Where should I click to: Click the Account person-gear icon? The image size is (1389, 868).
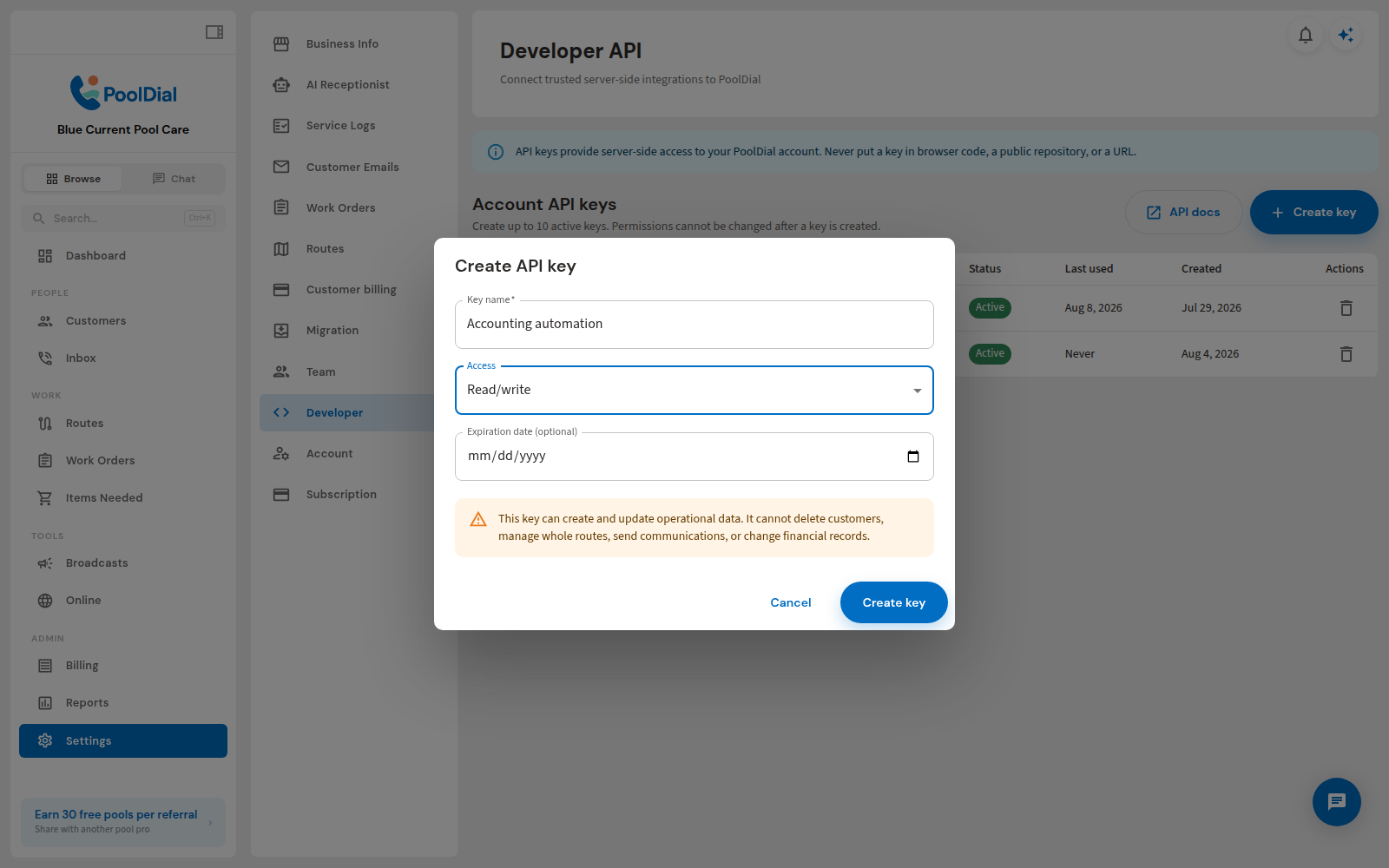[281, 453]
